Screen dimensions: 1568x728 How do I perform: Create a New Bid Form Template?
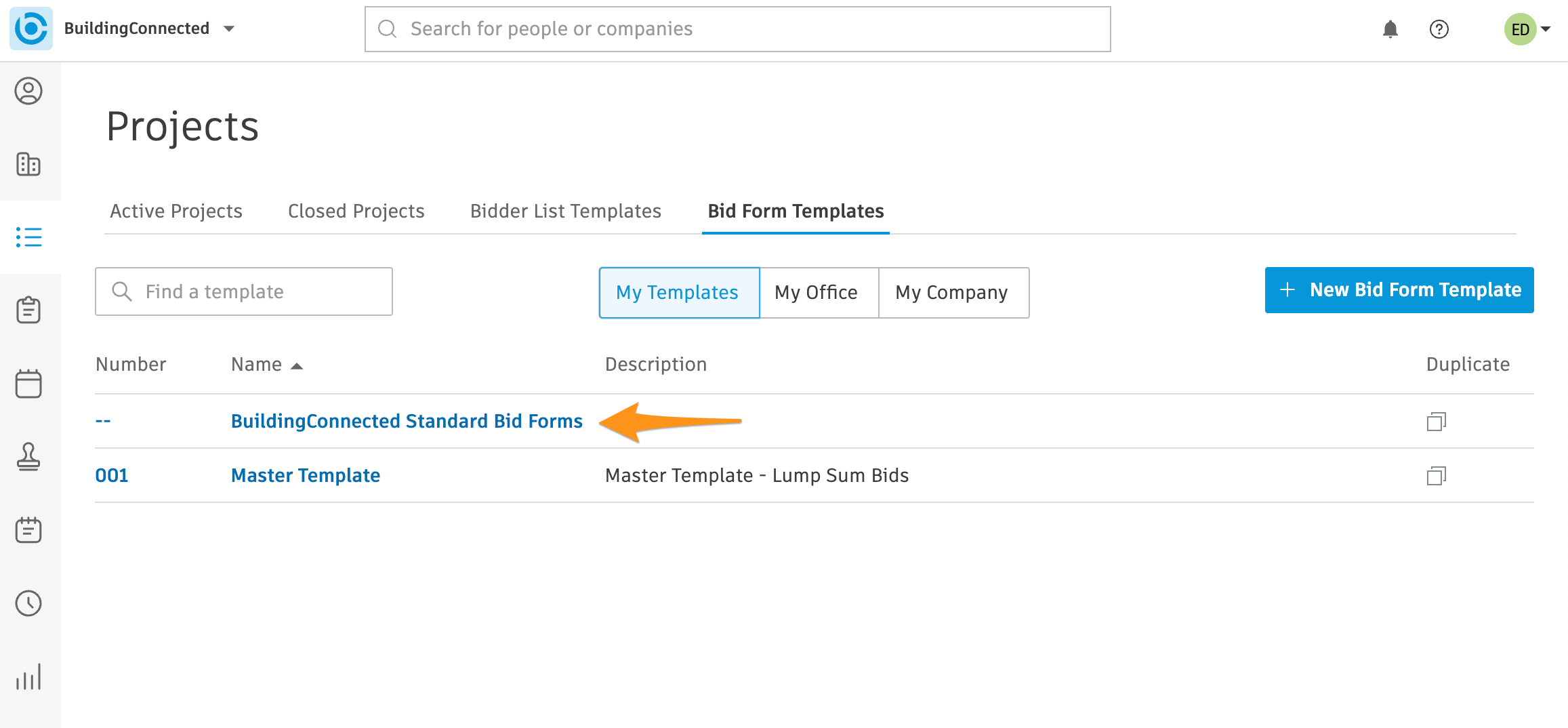tap(1399, 289)
